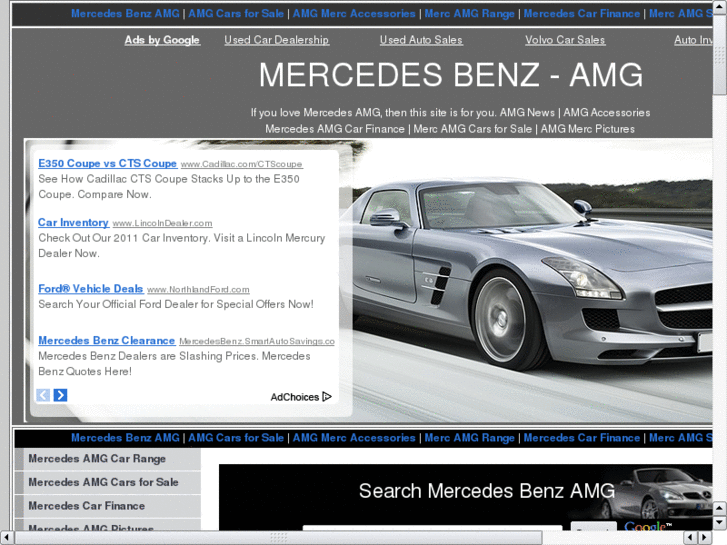Click the AdChoices triangle icon

point(327,397)
